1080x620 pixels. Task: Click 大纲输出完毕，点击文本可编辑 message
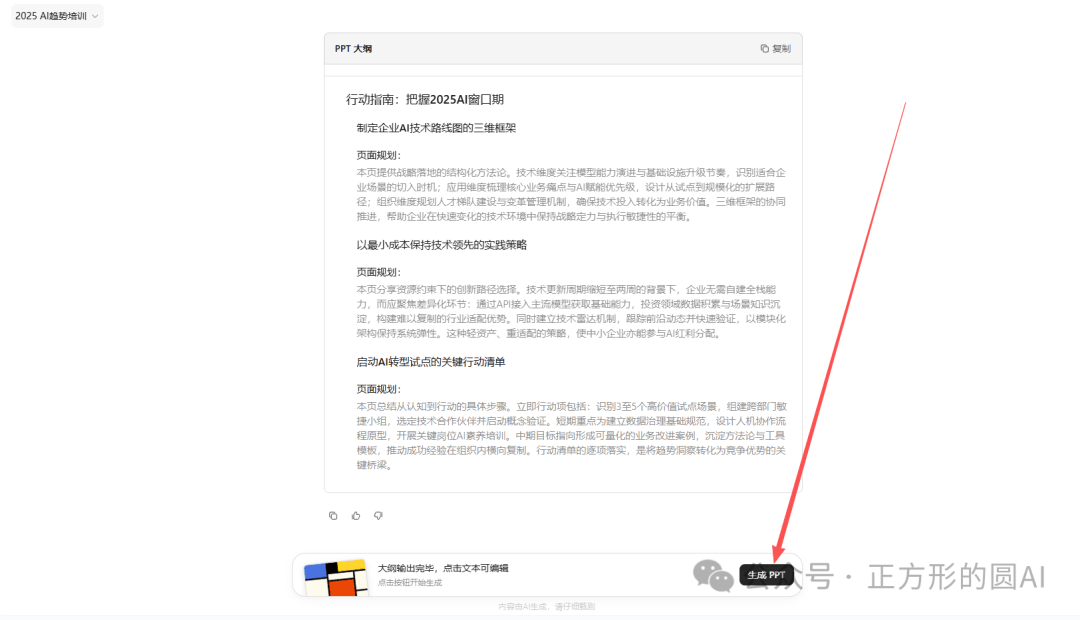[443, 568]
